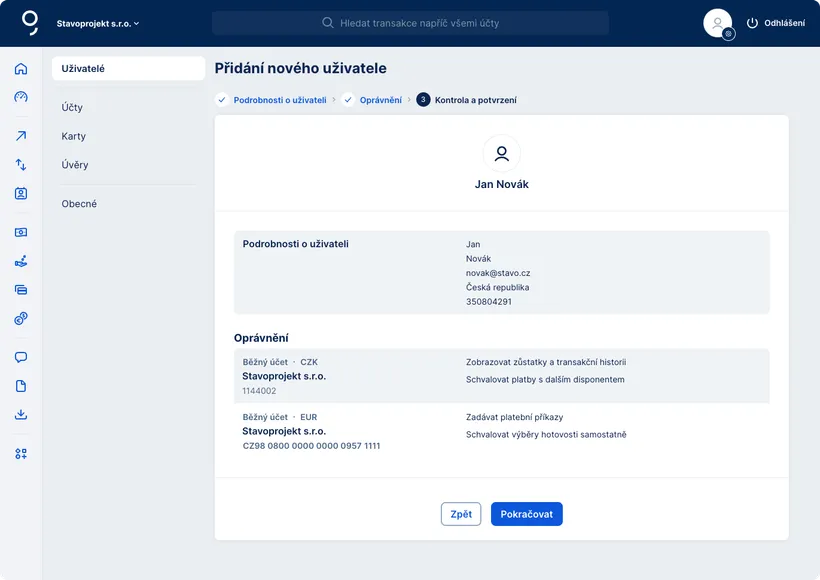Open the transfers up-down arrows icon
This screenshot has width=820, height=580.
[21, 165]
